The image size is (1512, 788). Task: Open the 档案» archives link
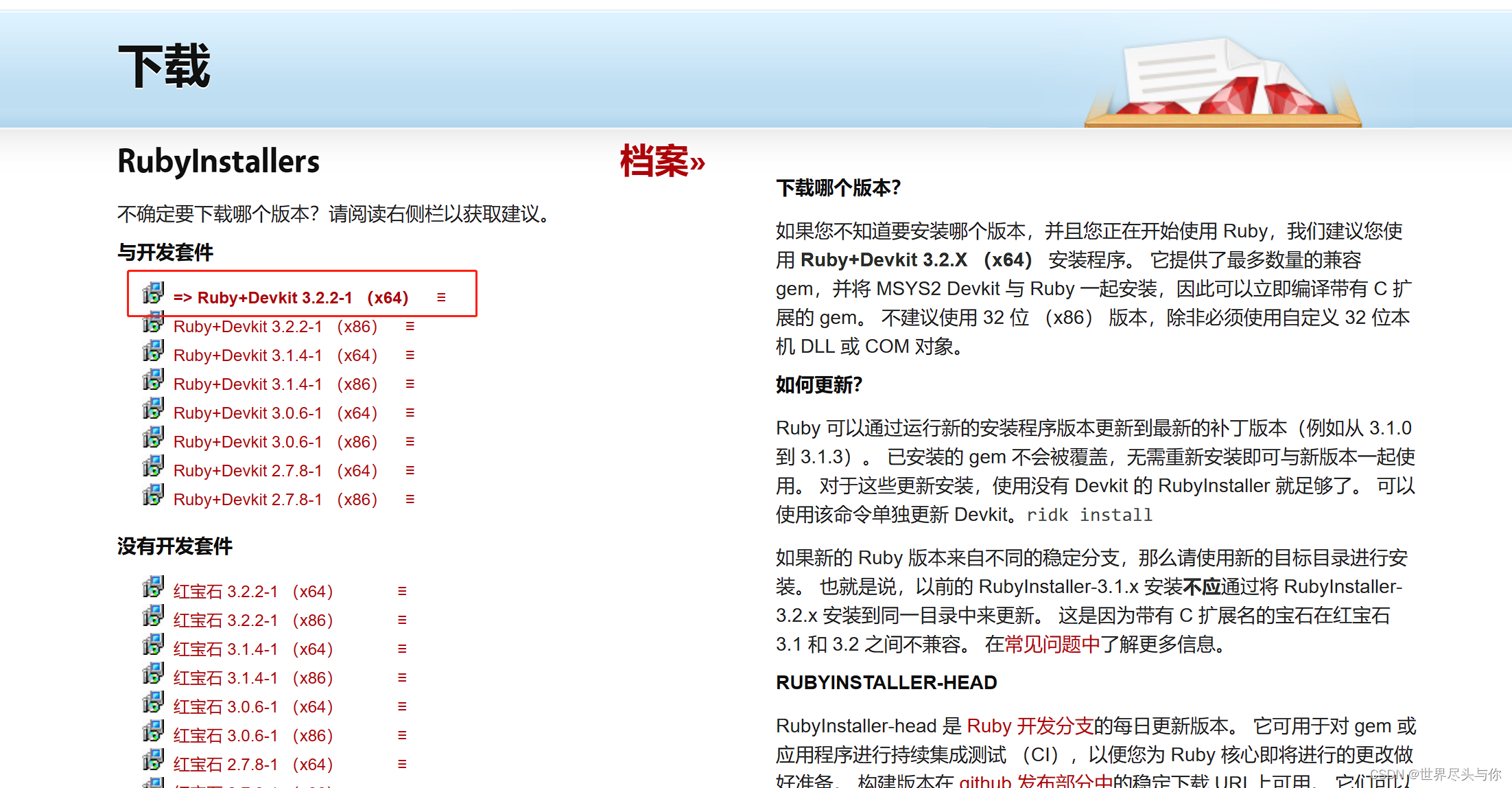662,162
